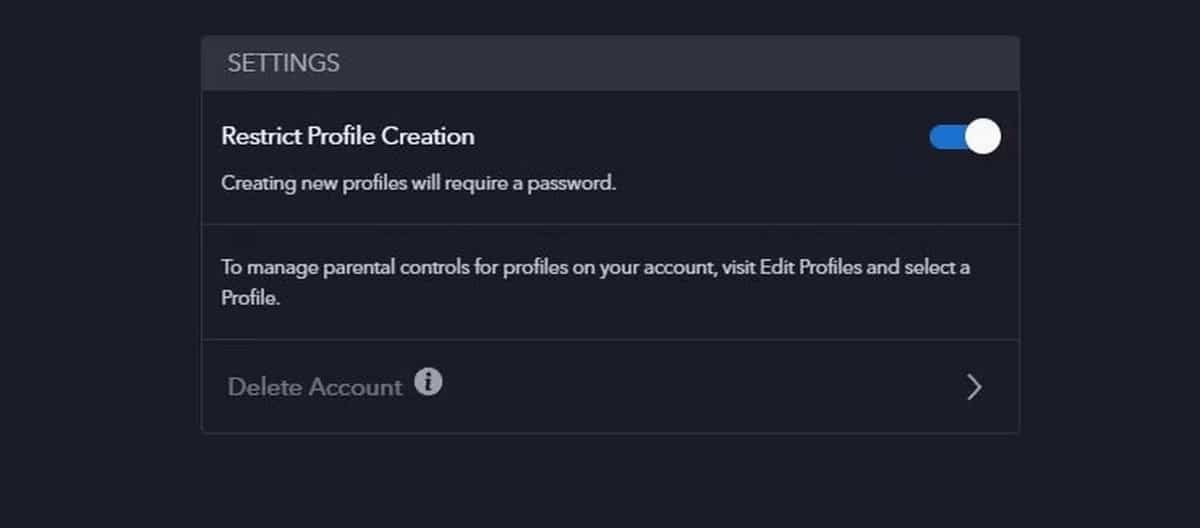Click the word "Account" next to the info icon
Viewport: 1200px width, 528px height.
tap(355, 387)
